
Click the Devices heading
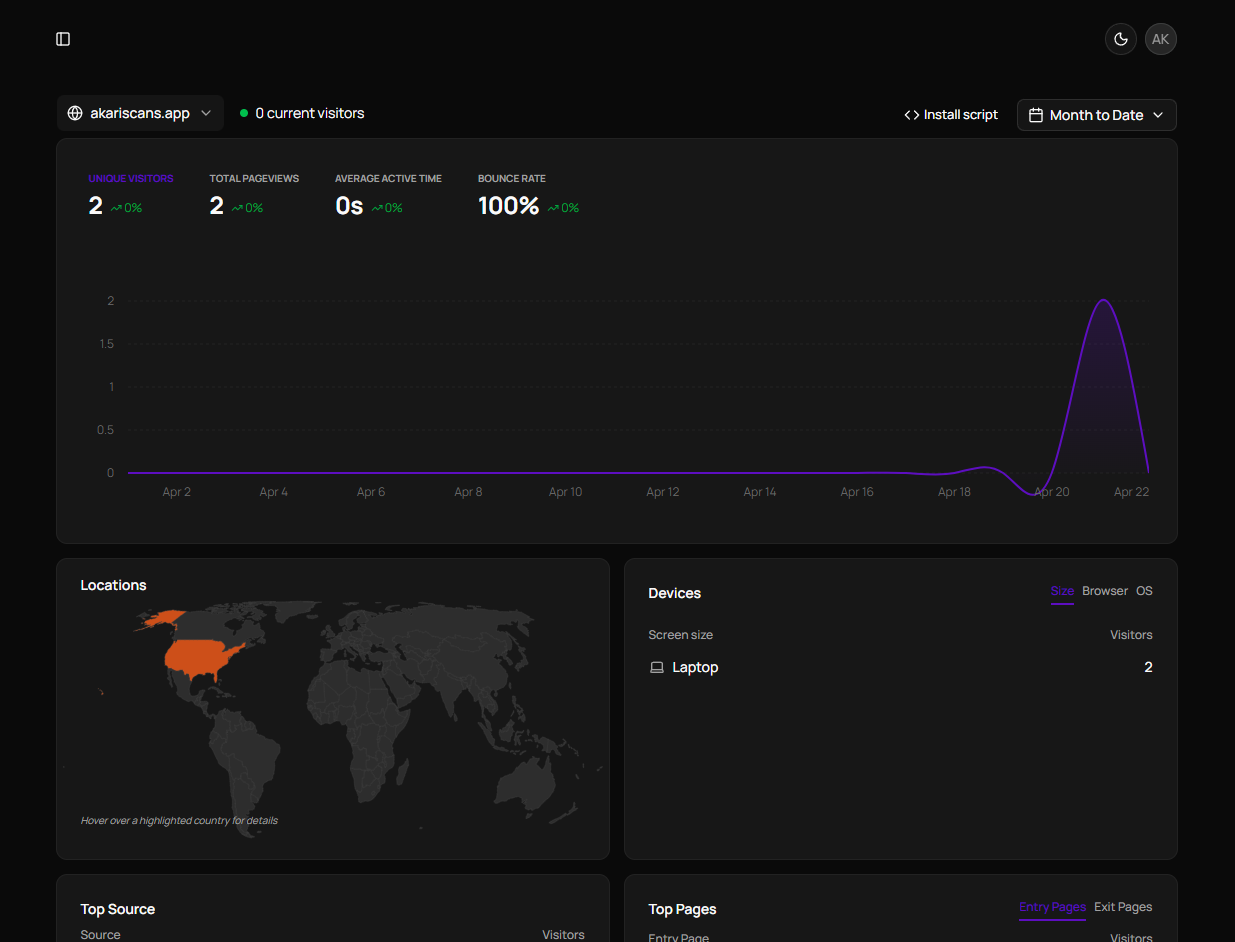(x=675, y=593)
